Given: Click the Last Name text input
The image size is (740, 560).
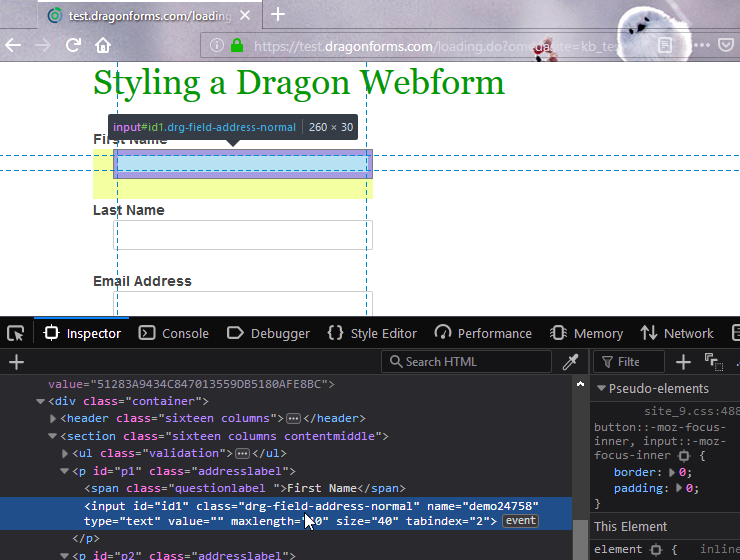Looking at the screenshot, I should click(243, 235).
